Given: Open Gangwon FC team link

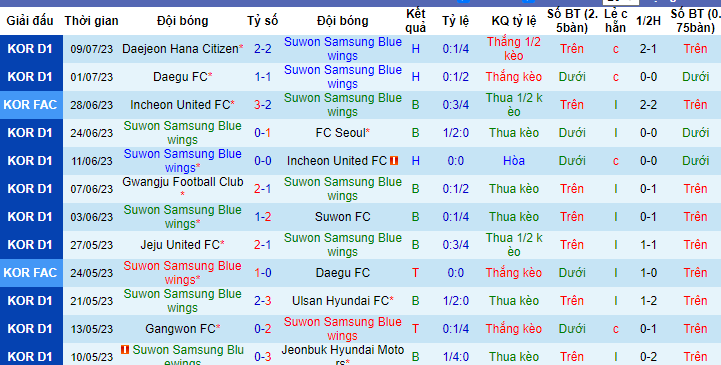Looking at the screenshot, I should (x=180, y=329).
